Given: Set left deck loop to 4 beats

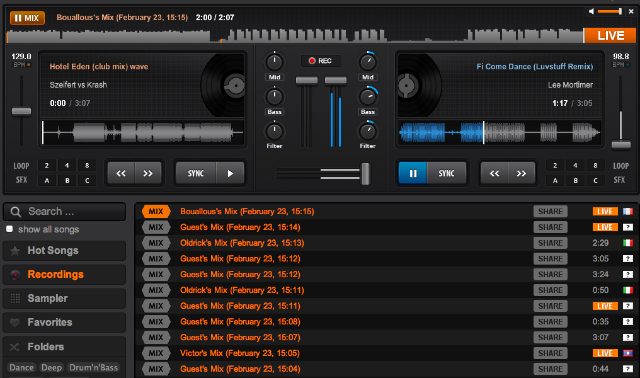Looking at the screenshot, I should [67, 165].
